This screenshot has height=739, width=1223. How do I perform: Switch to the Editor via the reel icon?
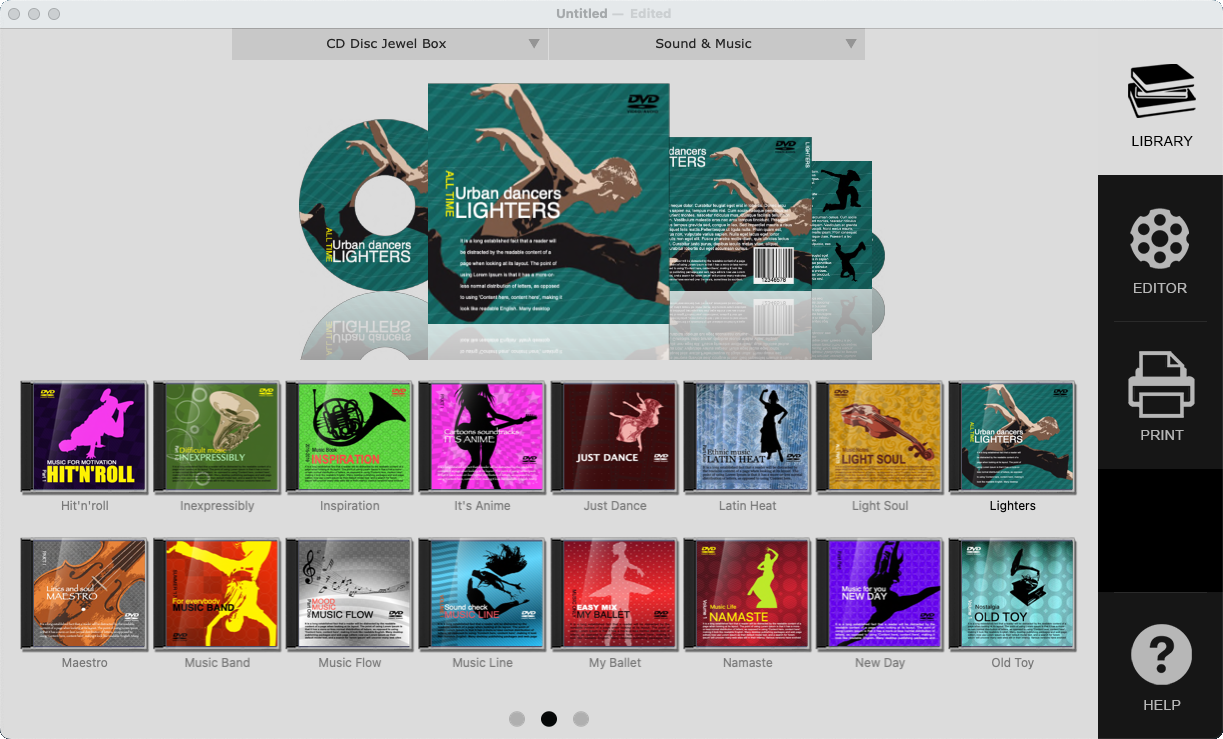(1160, 250)
